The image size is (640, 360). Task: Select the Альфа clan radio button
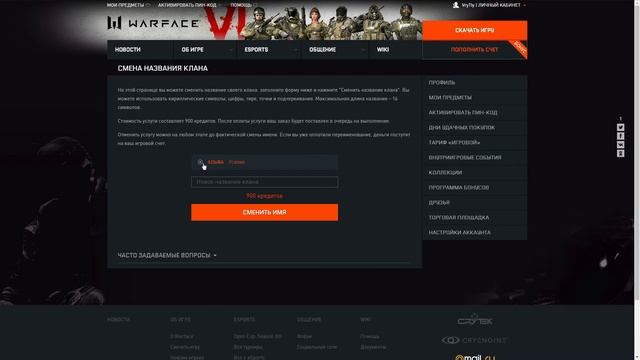(200, 162)
